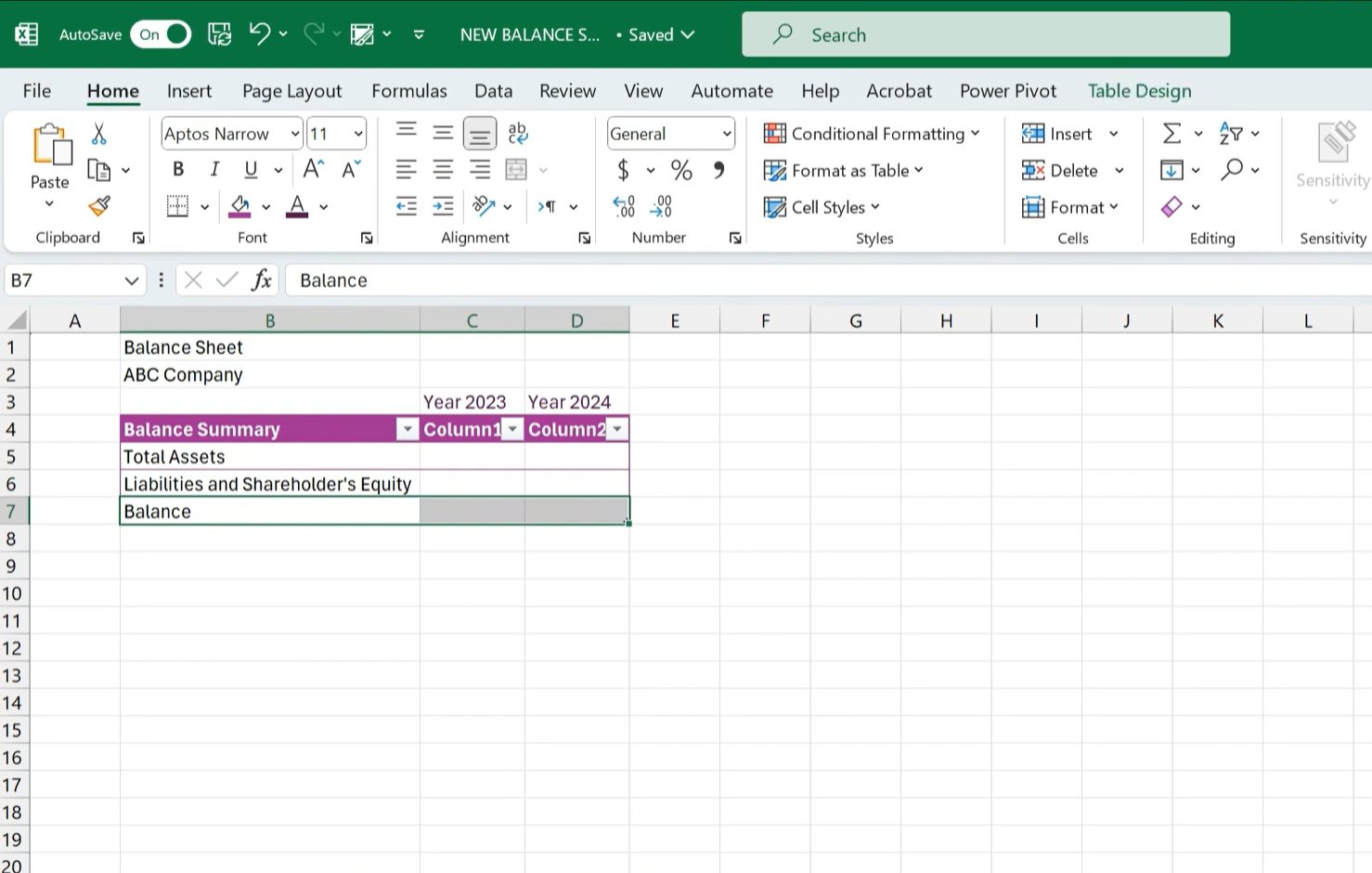1372x873 pixels.
Task: Click the Insert cells button
Action: point(1058,134)
